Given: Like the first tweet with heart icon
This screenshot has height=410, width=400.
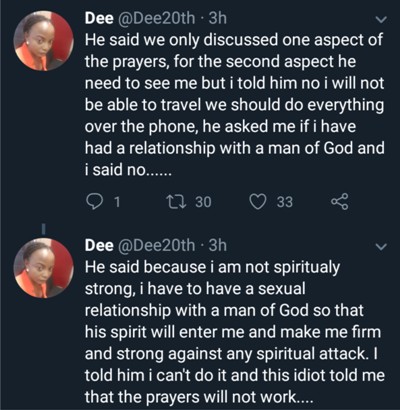Looking at the screenshot, I should pos(258,202).
